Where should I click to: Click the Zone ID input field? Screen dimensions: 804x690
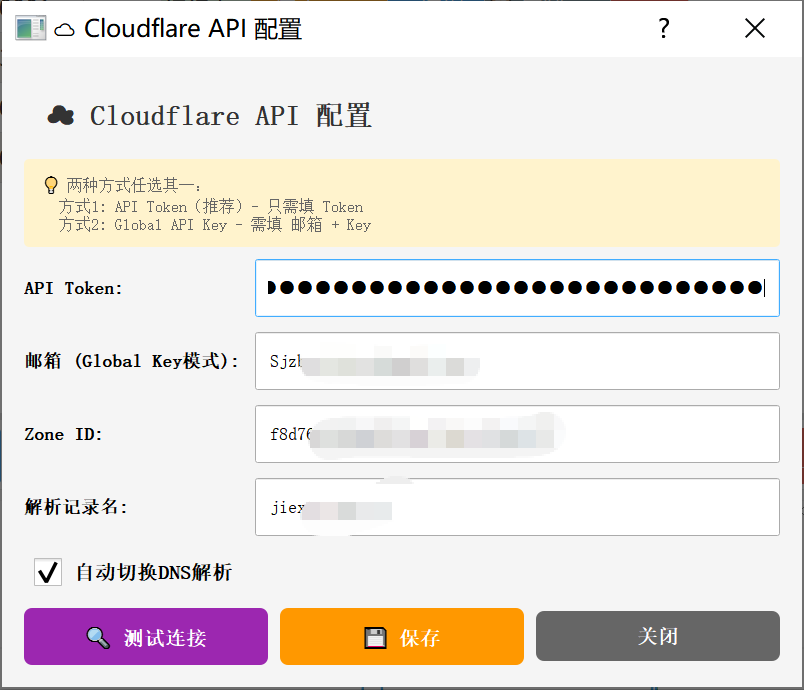[x=517, y=434]
